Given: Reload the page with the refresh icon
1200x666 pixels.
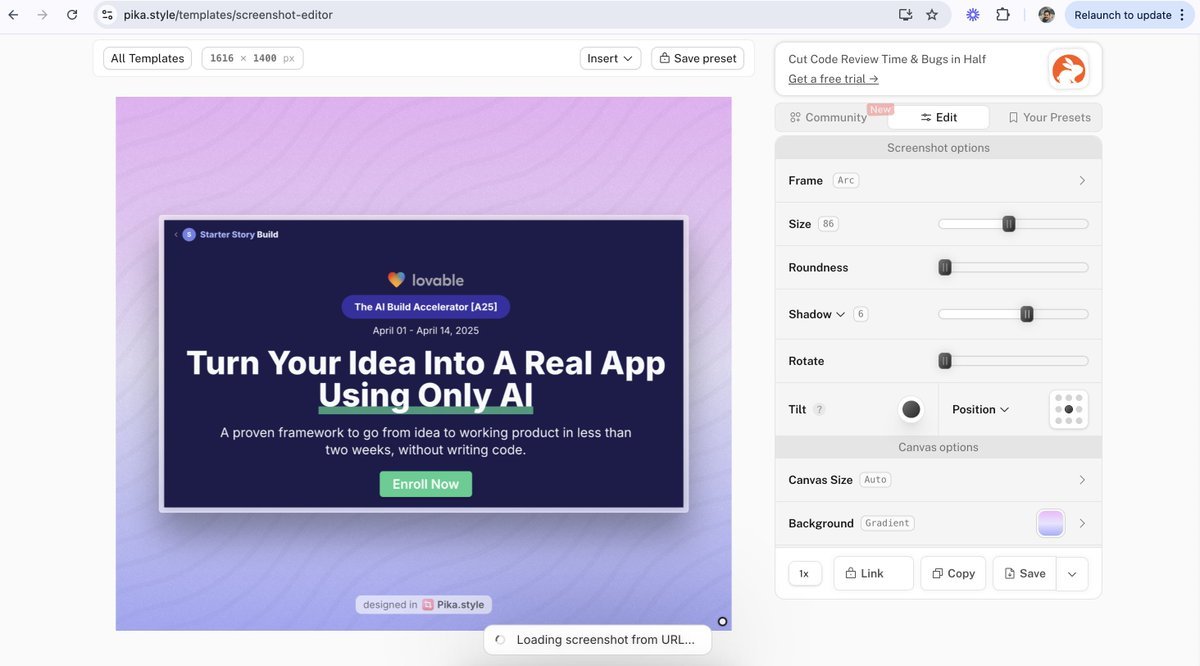Looking at the screenshot, I should 72,15.
